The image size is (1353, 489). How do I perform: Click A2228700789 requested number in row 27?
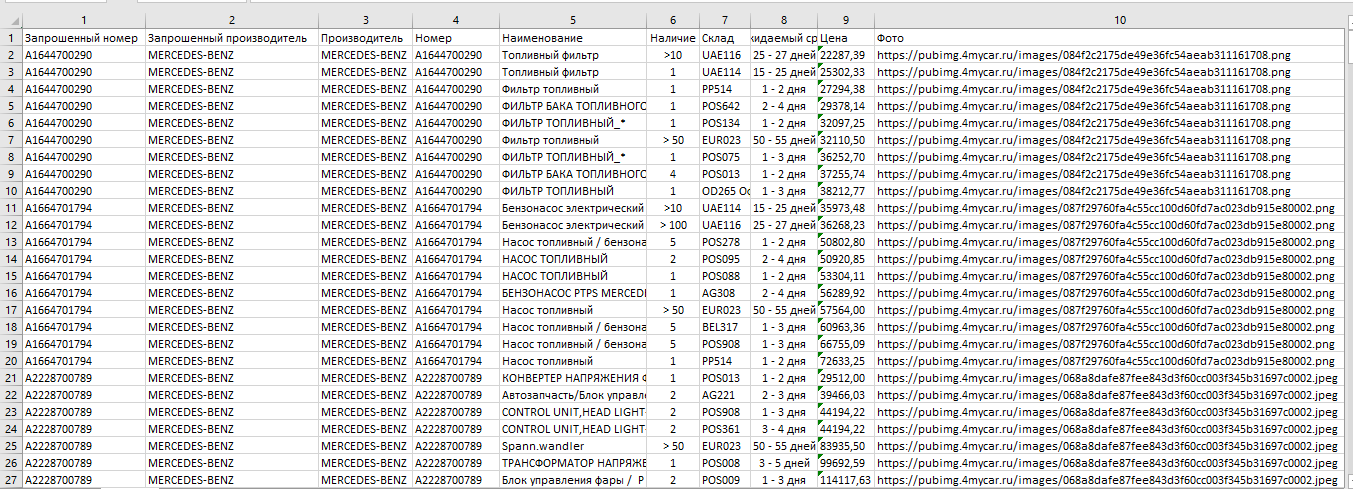click(x=83, y=480)
